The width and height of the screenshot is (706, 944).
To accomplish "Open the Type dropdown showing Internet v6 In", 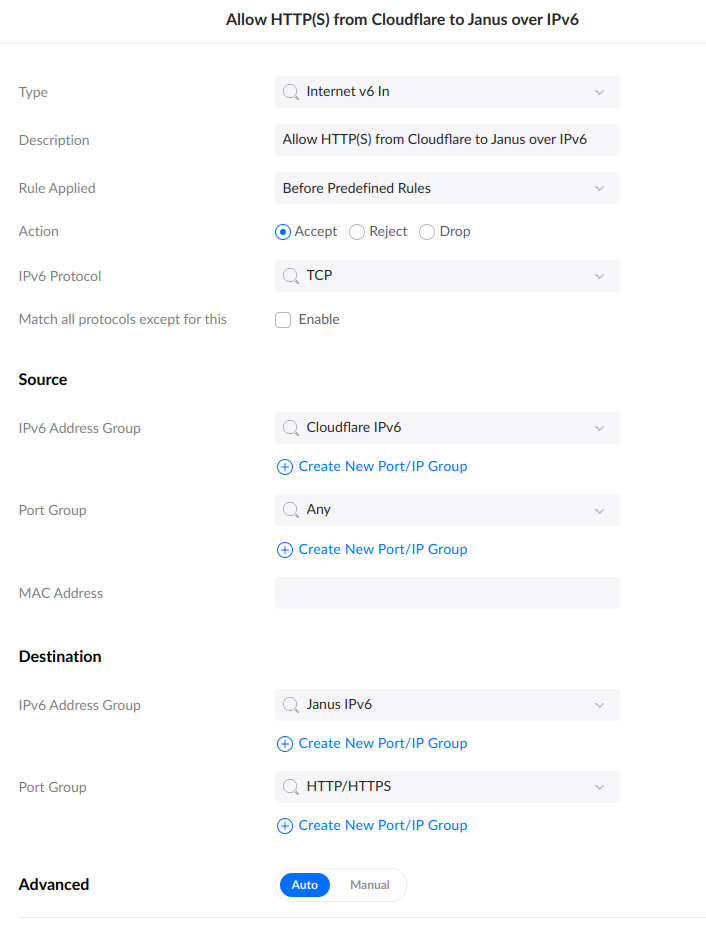I will pyautogui.click(x=447, y=92).
